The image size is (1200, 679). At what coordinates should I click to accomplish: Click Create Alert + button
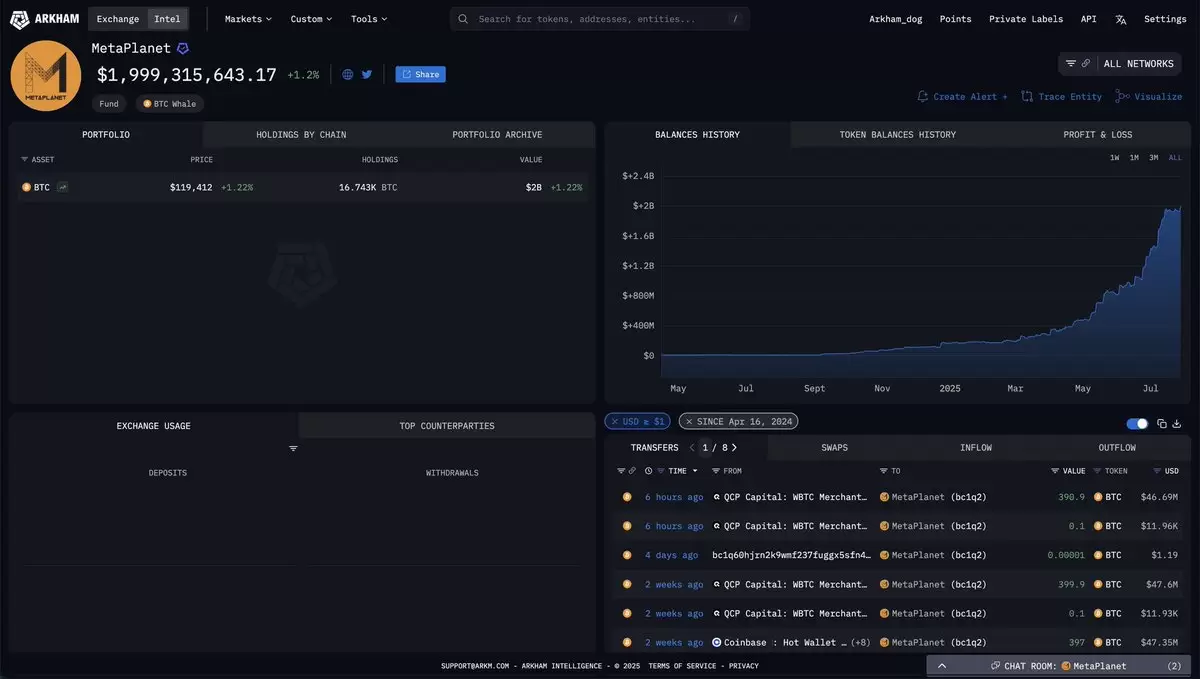pos(963,97)
